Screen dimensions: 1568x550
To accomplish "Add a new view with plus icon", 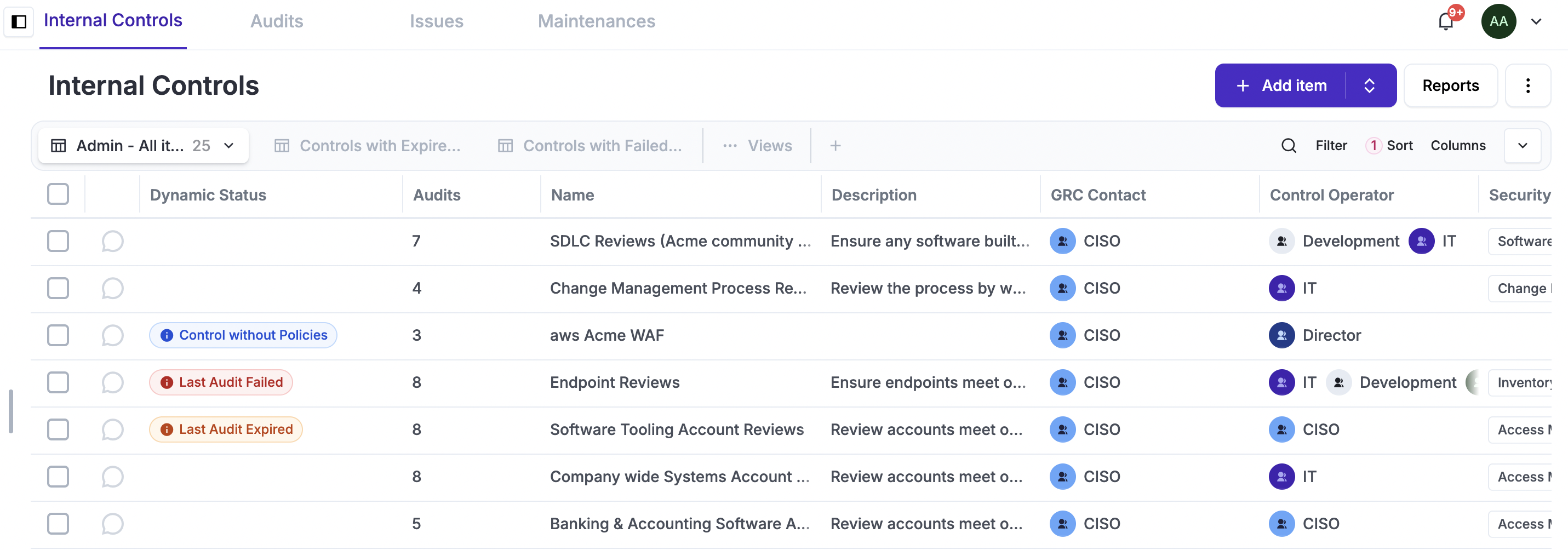I will pos(835,145).
